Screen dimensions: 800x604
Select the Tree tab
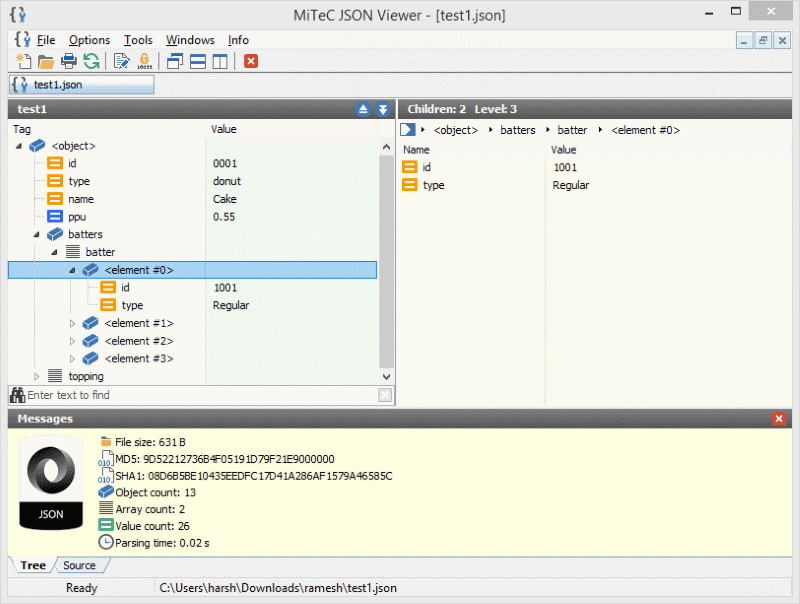33,565
